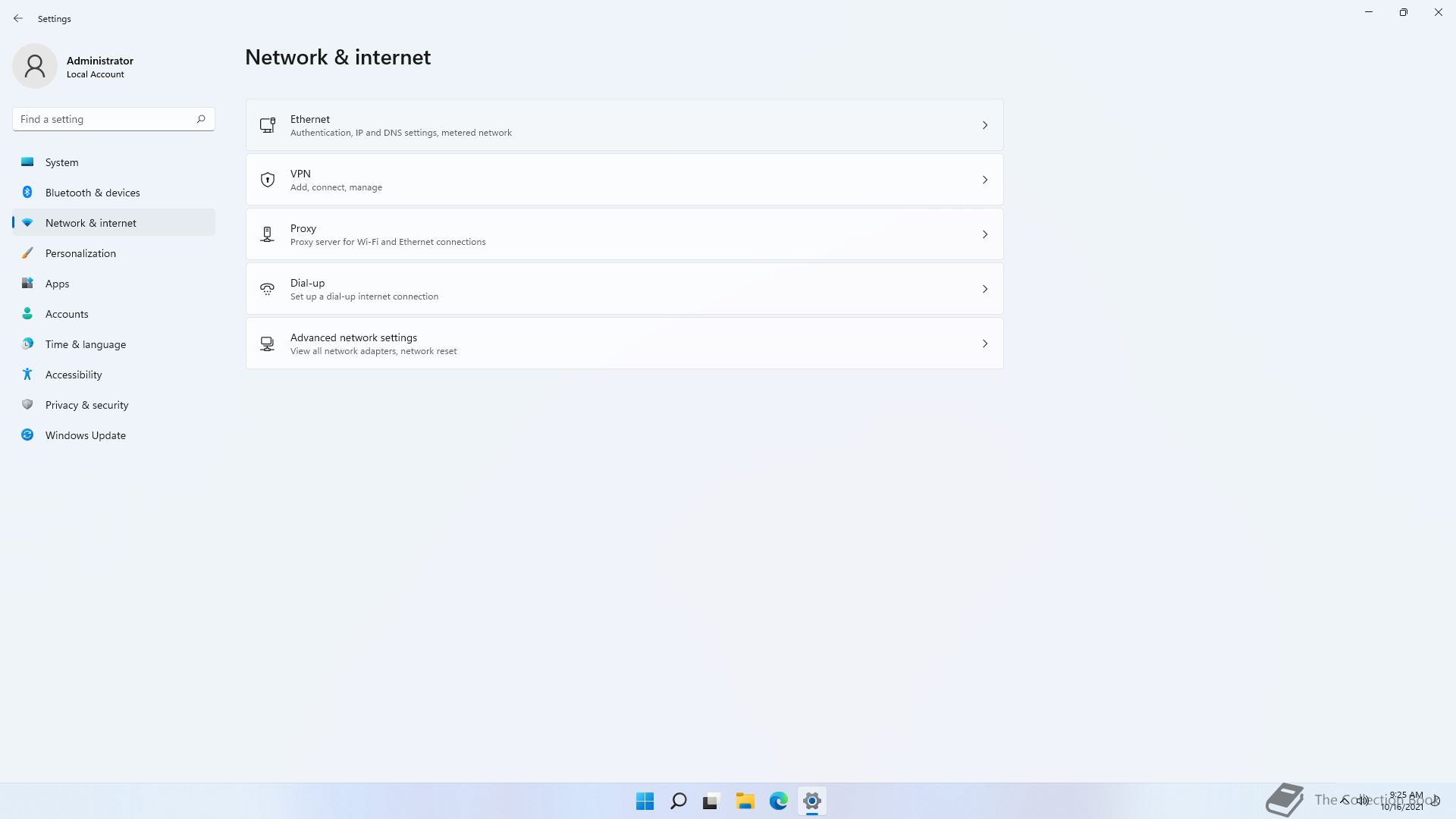Screen dimensions: 1456x819
Task: Click the Ethernet monitor icon
Action: [x=267, y=125]
